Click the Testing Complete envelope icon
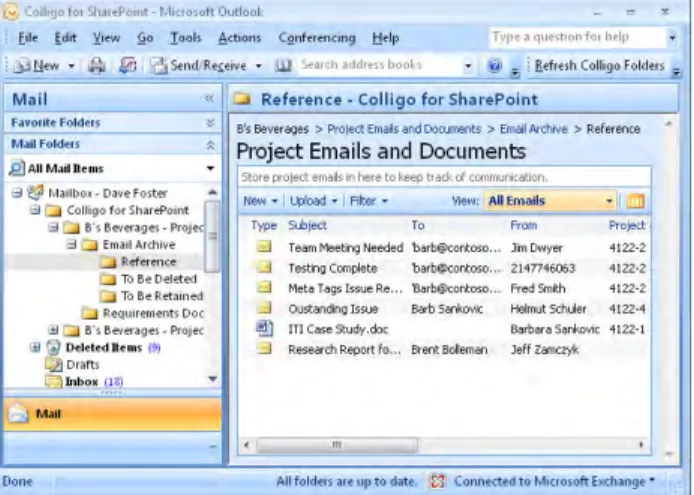694x495 pixels. point(264,266)
